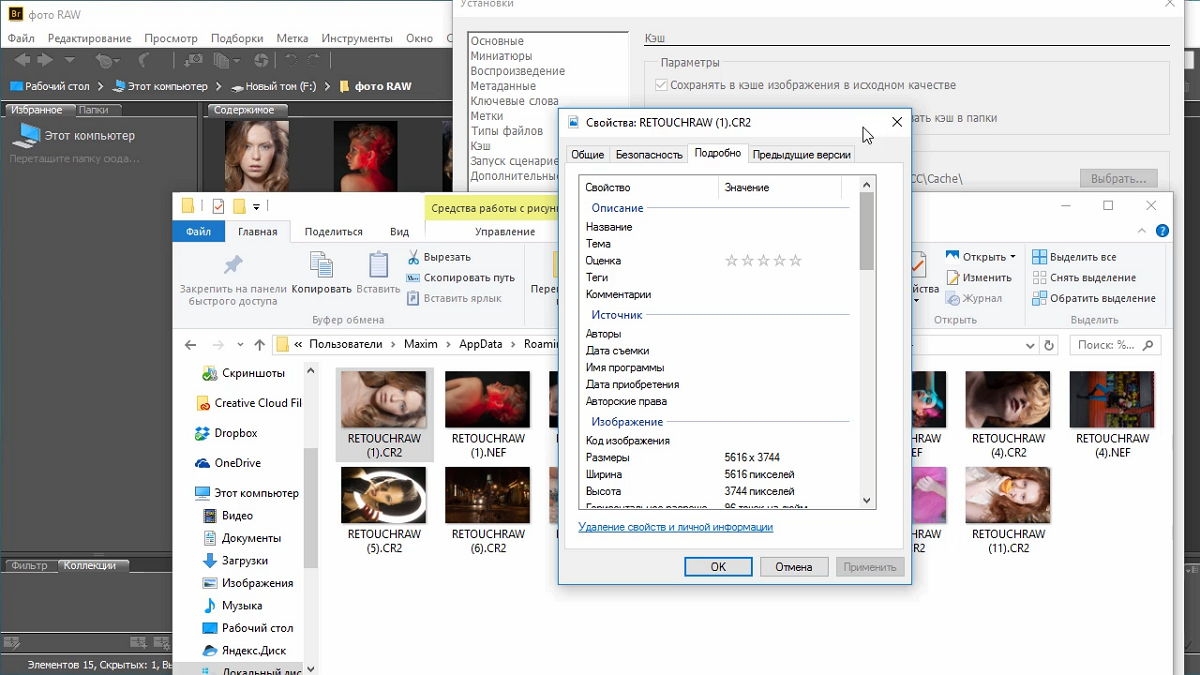Click Pin to Quick access pin icon
The image size is (1200, 675).
pyautogui.click(x=233, y=265)
